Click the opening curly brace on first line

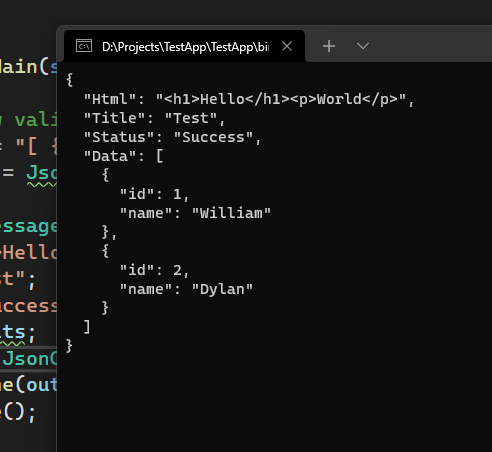(x=69, y=80)
